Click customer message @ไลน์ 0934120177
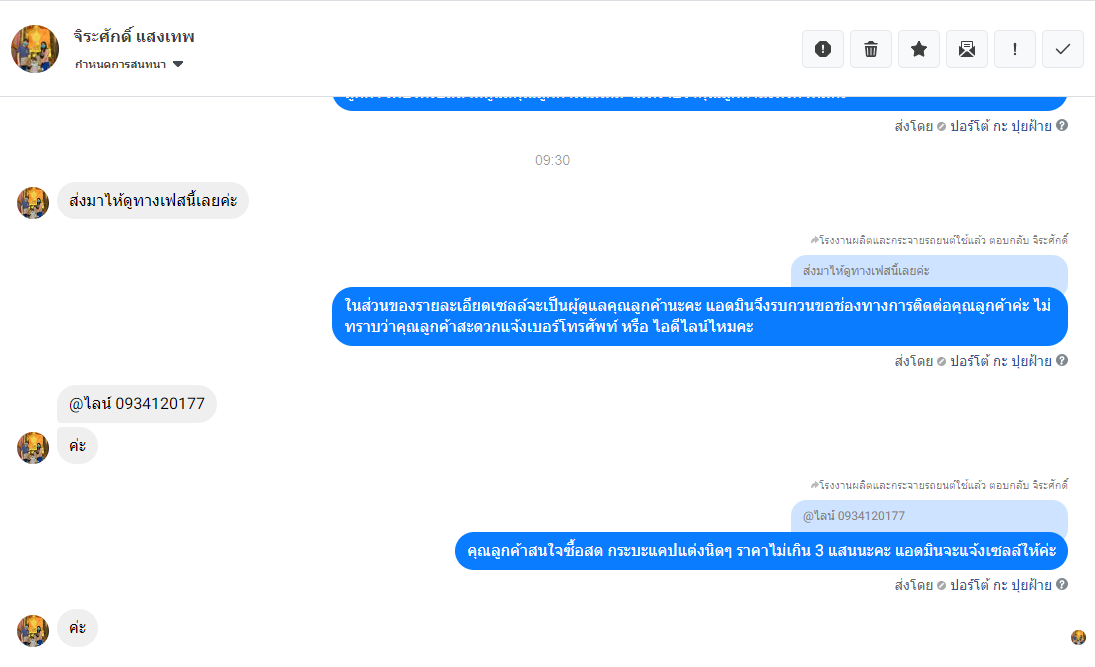1095x667 pixels. click(137, 404)
